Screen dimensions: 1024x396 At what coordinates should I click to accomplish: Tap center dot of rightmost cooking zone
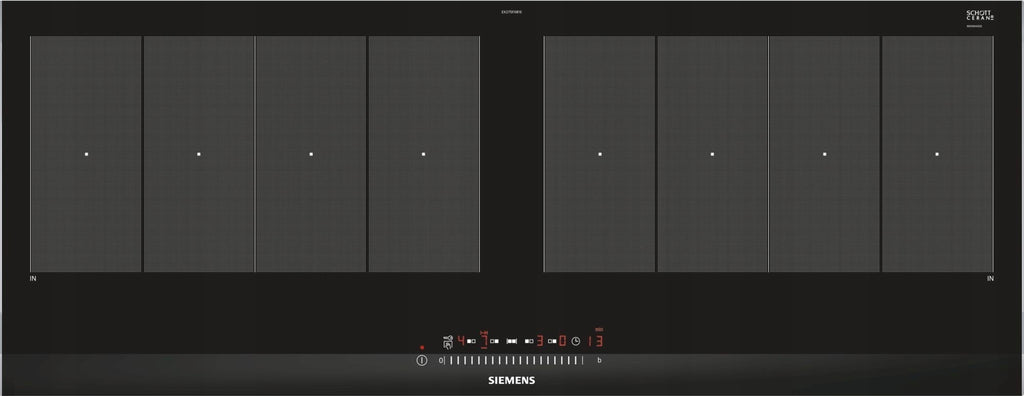(937, 154)
